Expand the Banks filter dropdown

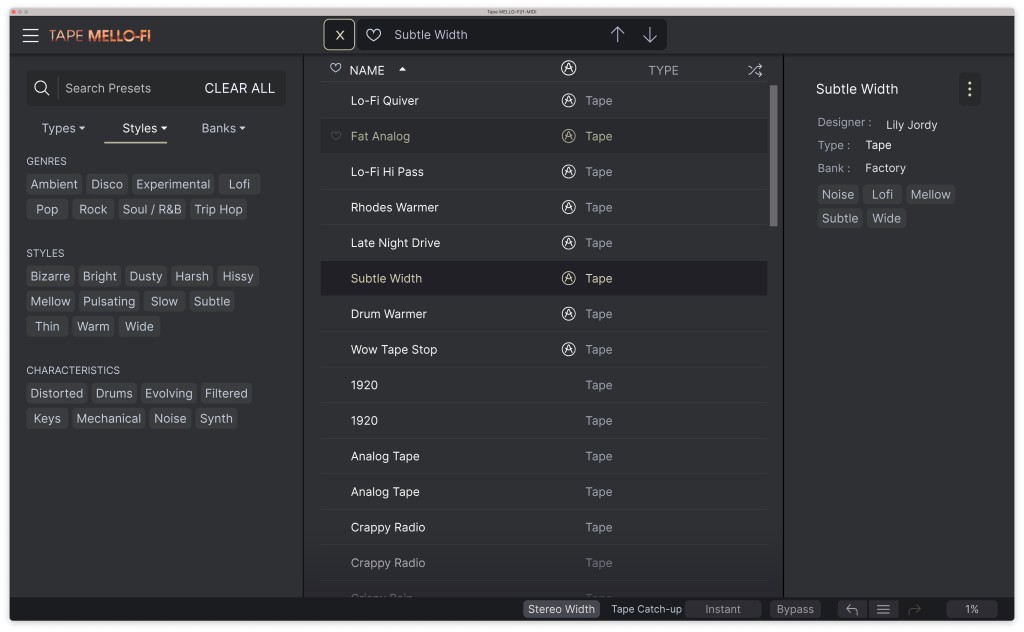(223, 128)
